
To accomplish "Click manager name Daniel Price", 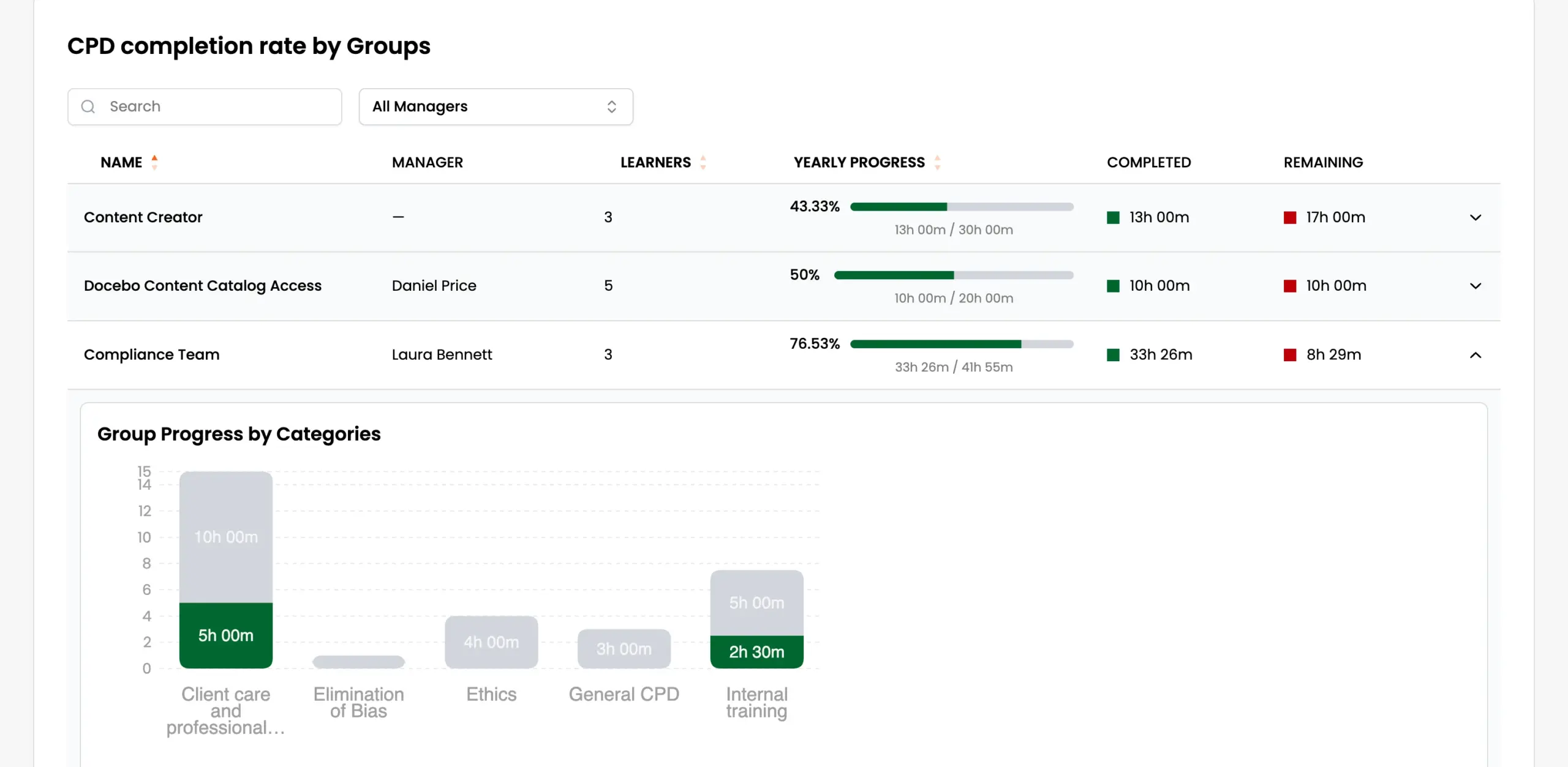I will pyautogui.click(x=434, y=286).
